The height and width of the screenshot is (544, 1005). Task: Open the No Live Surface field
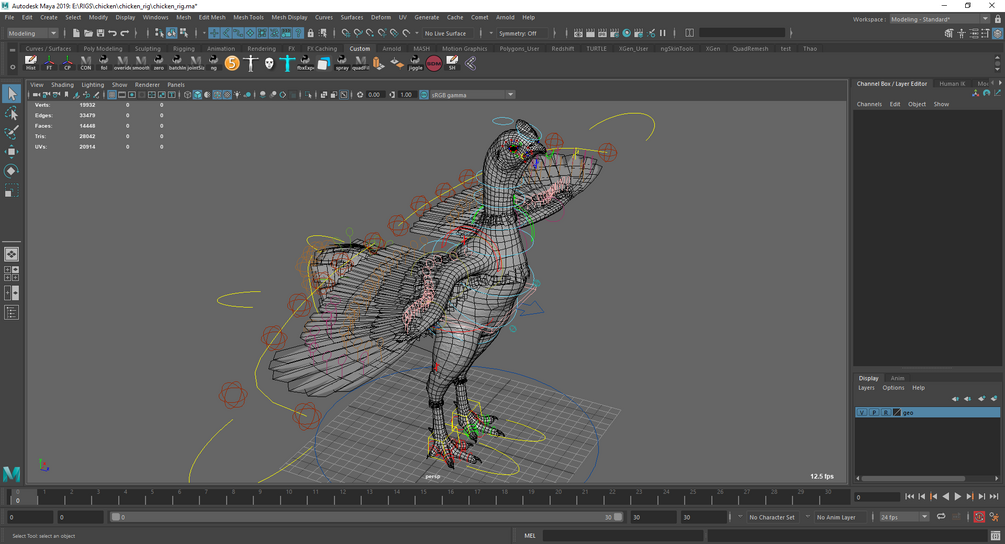tap(447, 33)
